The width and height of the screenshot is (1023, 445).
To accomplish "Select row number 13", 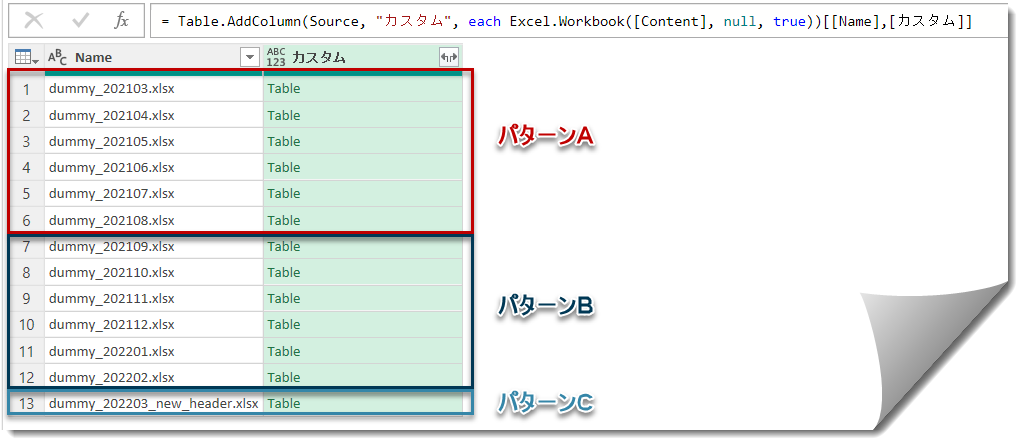I will tap(27, 404).
